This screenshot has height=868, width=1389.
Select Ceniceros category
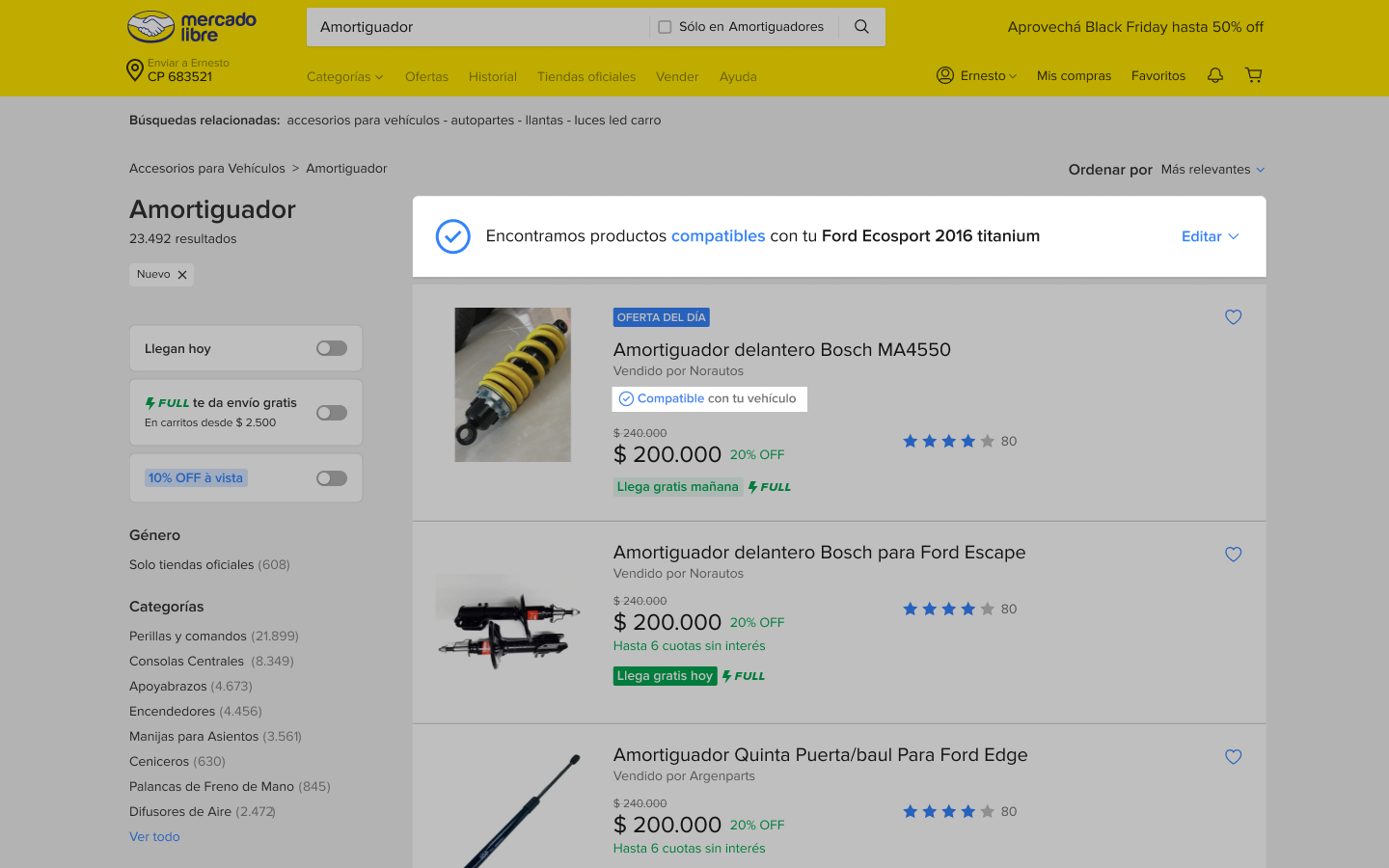coord(177,761)
